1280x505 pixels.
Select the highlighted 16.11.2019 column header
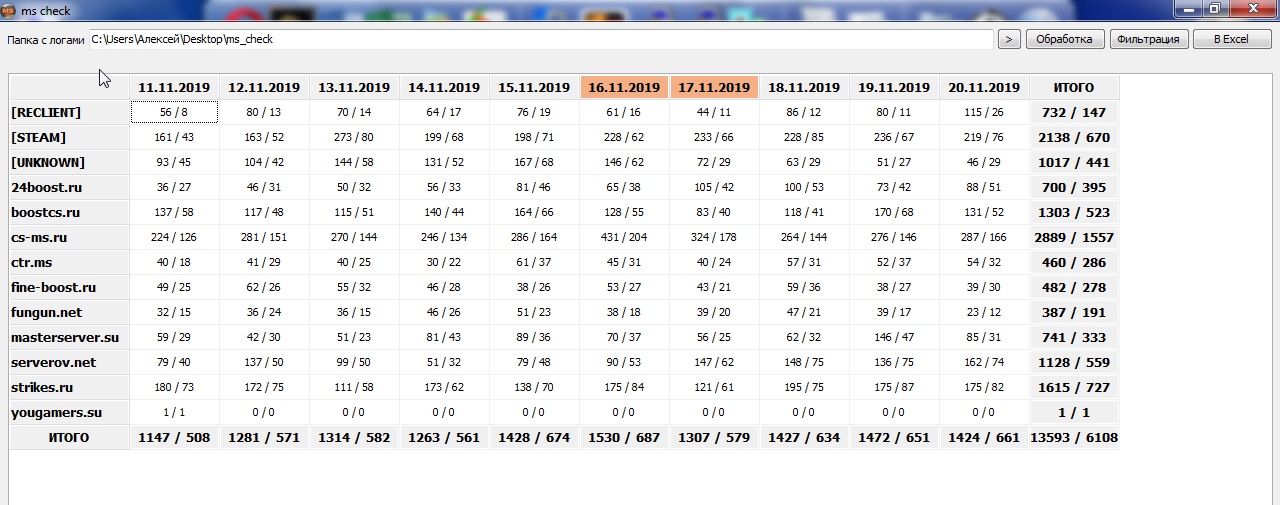point(624,87)
